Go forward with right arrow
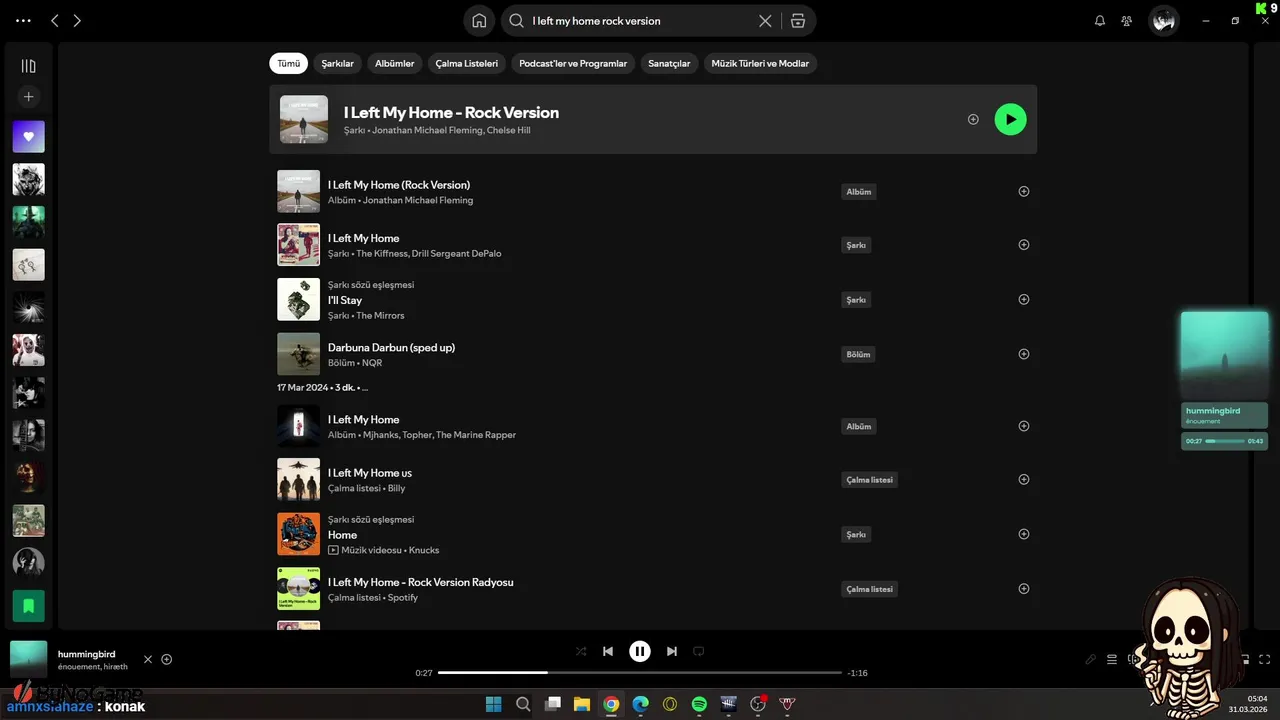 [77, 21]
